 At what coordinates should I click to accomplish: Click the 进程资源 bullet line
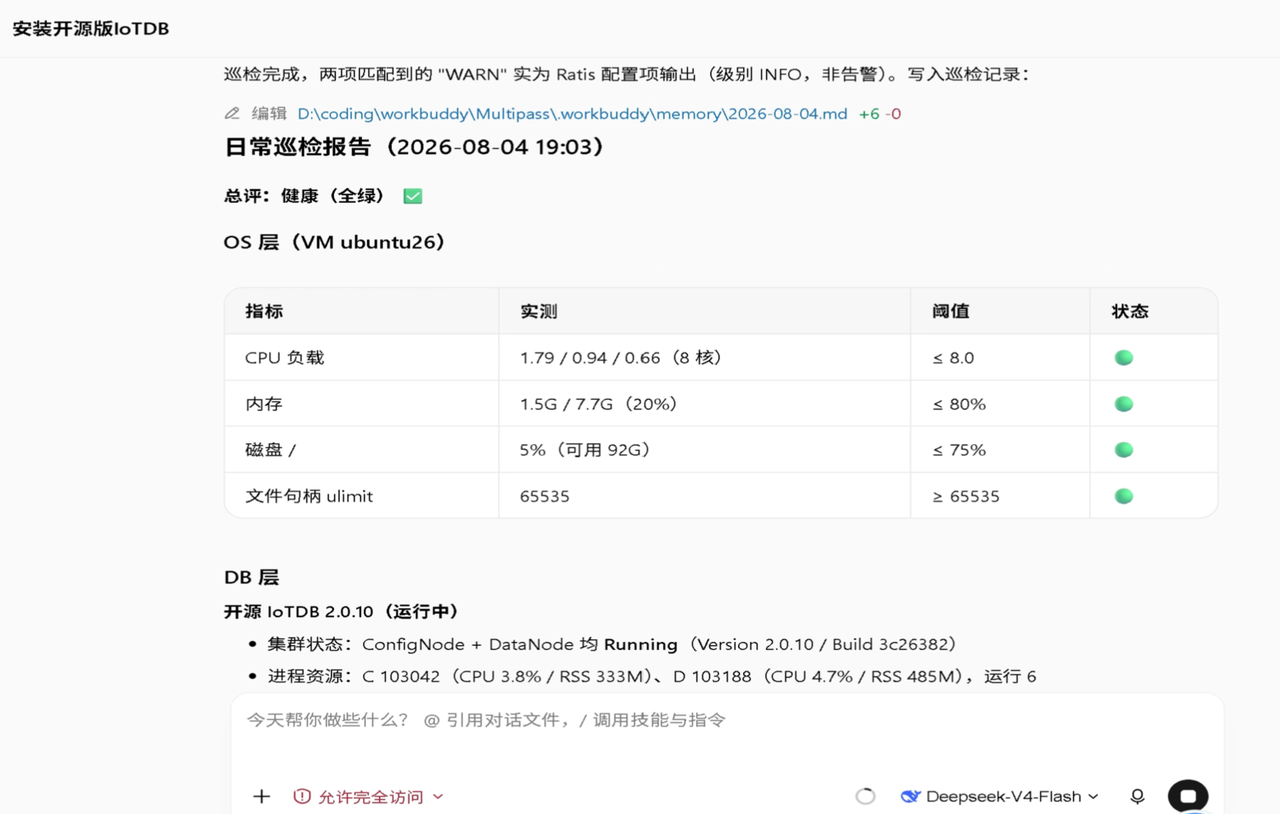pyautogui.click(x=652, y=676)
